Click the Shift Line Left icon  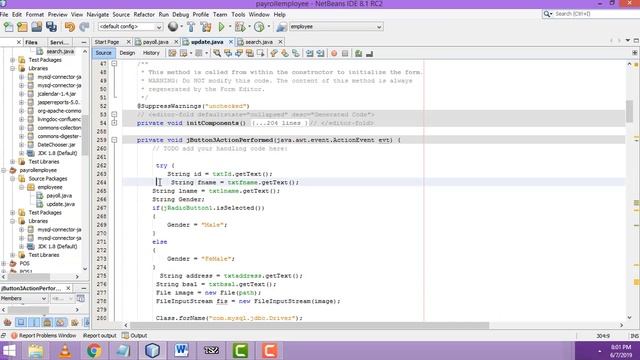pos(310,53)
